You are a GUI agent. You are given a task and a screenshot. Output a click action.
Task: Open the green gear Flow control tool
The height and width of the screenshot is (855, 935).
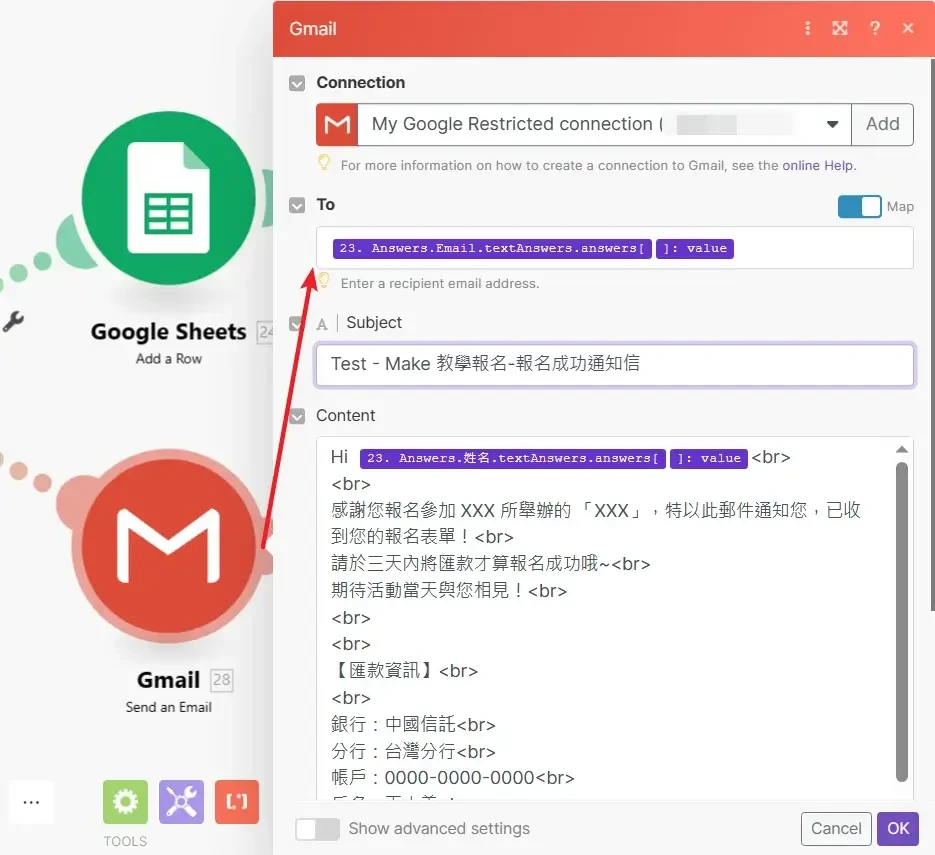125,801
